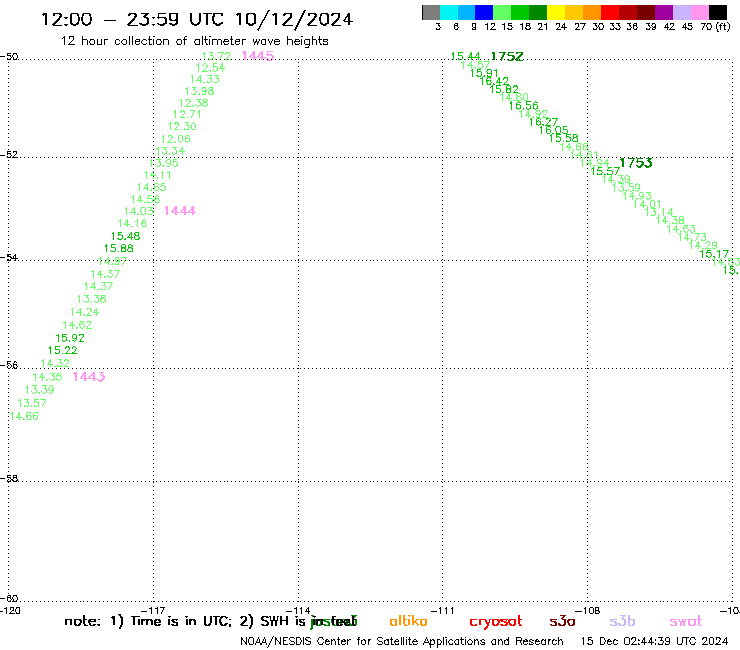Click the longitude axis label -117
The height and width of the screenshot is (650, 740).
click(x=153, y=611)
